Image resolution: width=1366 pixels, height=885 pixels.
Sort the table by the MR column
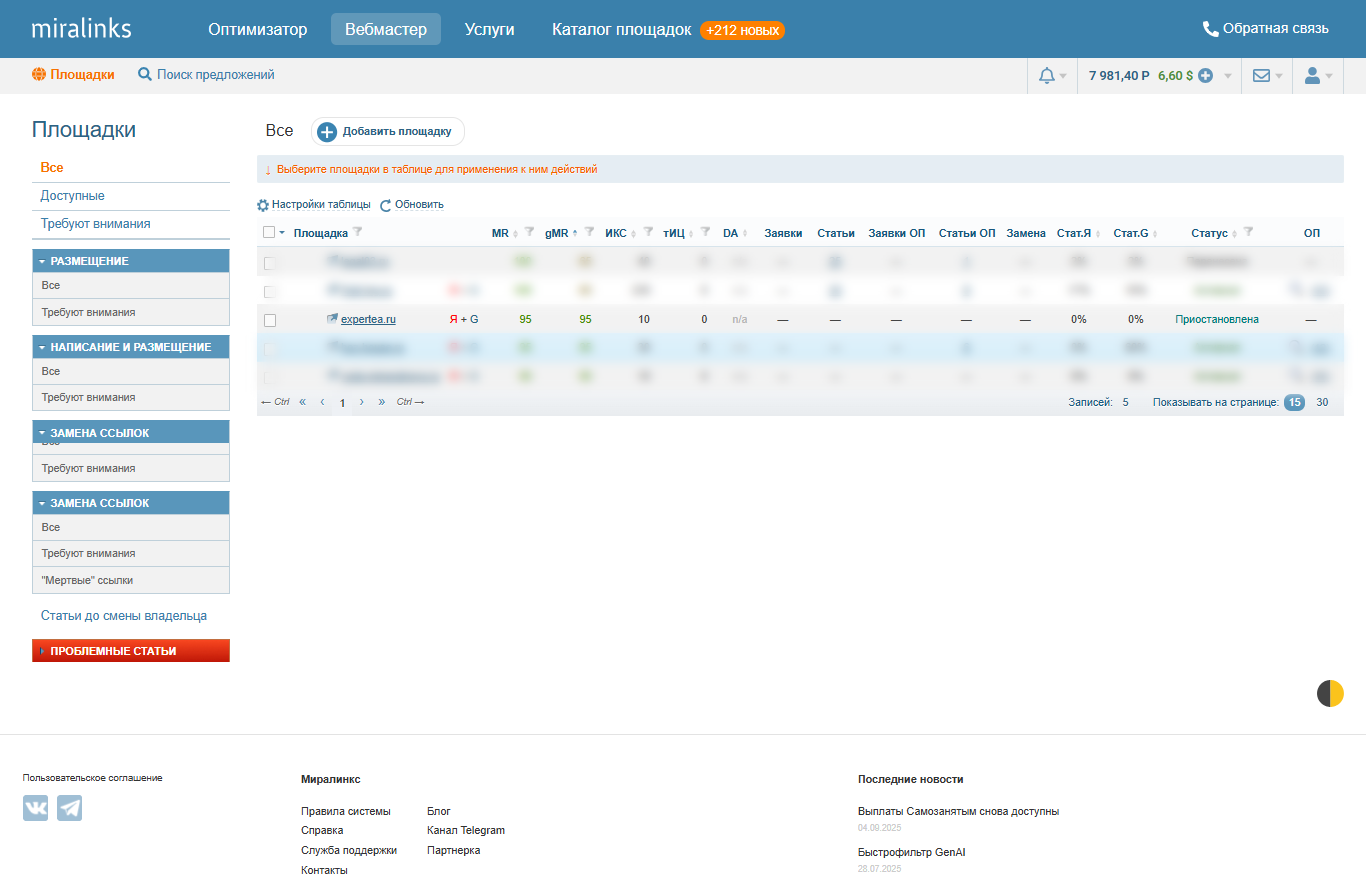(500, 233)
